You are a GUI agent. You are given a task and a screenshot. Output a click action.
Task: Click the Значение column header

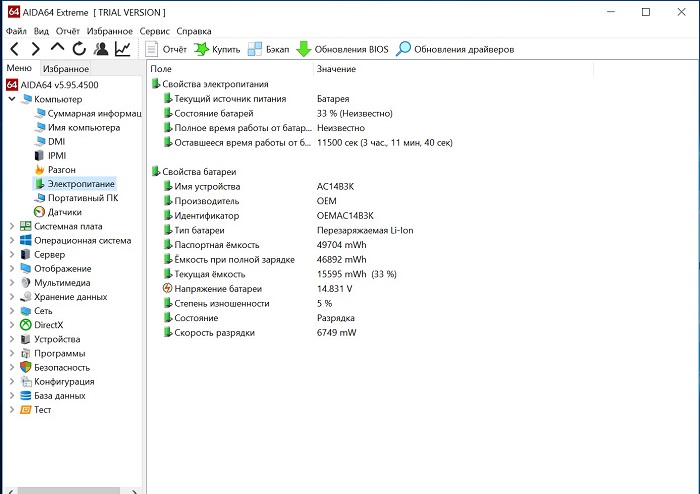tap(454, 69)
